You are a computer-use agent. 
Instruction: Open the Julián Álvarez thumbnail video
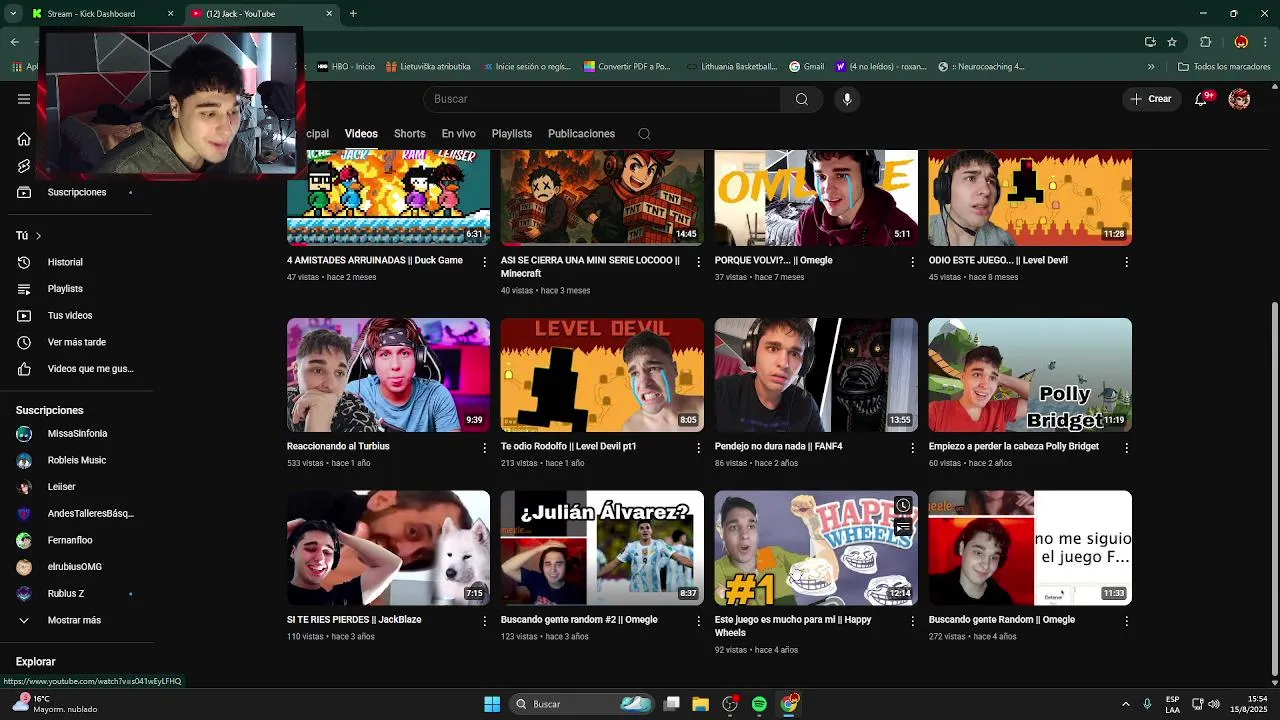point(602,548)
